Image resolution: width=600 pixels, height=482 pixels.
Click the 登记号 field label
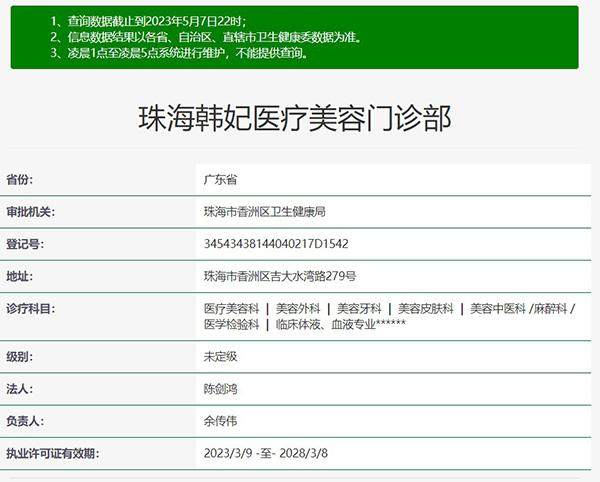pyautogui.click(x=26, y=244)
